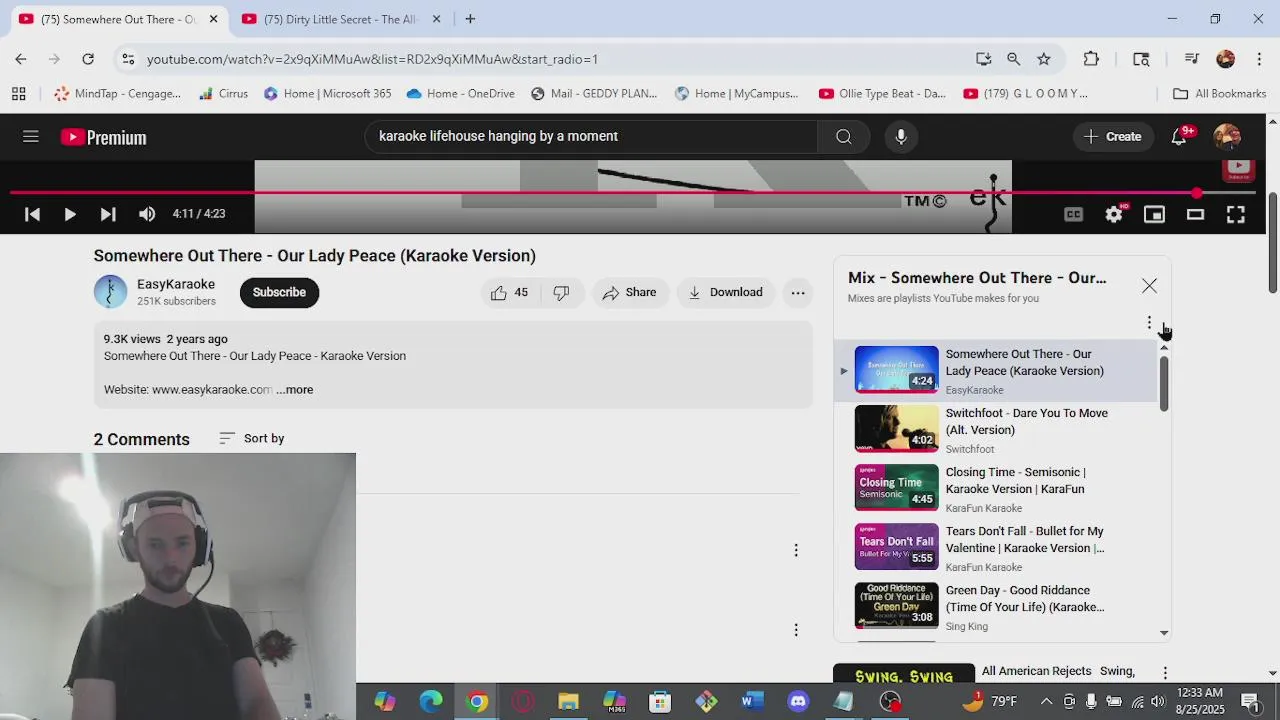This screenshot has height=720, width=1280.
Task: Open the Chrome extensions puzzle icon
Action: (1091, 59)
